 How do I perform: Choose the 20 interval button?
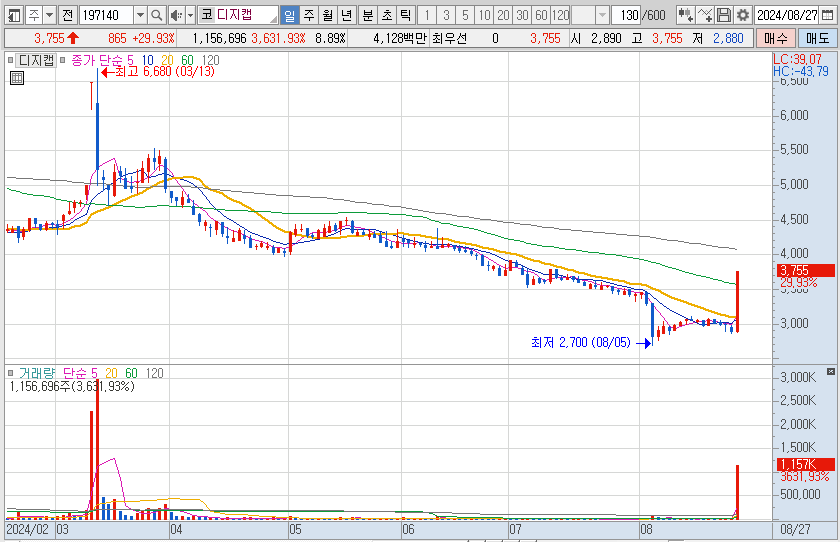503,15
